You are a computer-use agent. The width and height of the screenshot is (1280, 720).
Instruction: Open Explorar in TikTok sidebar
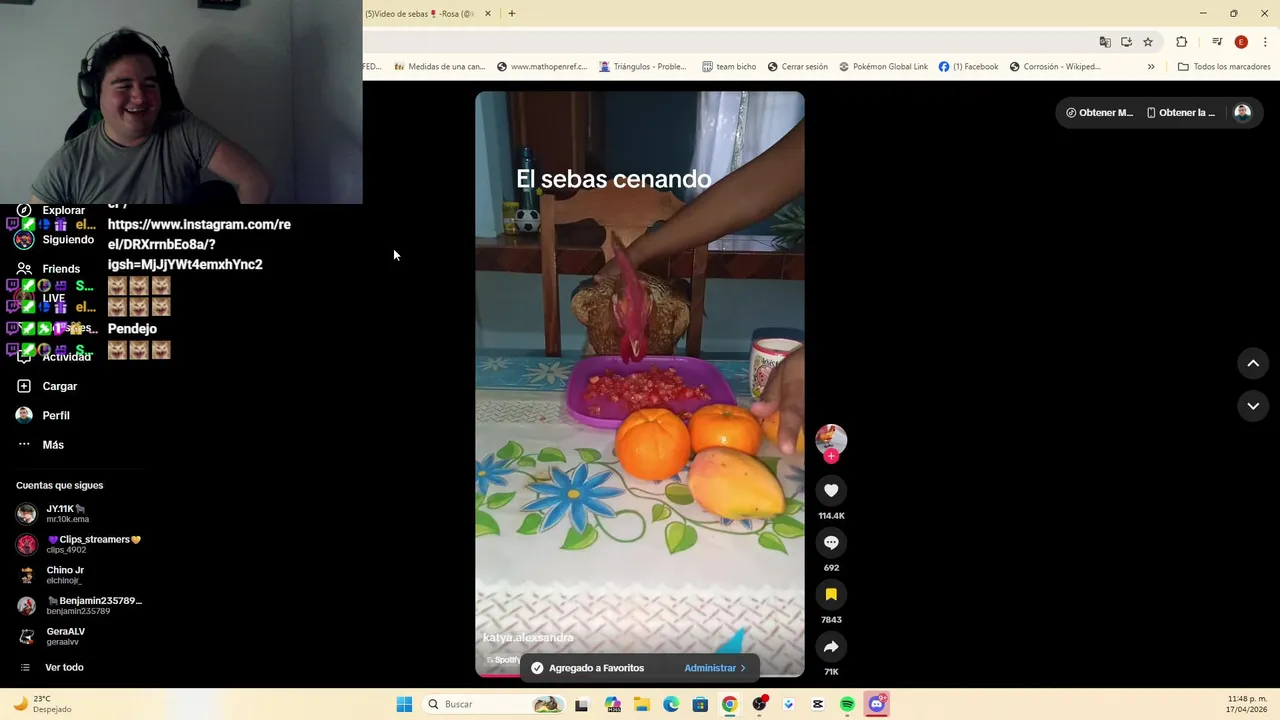52,210
